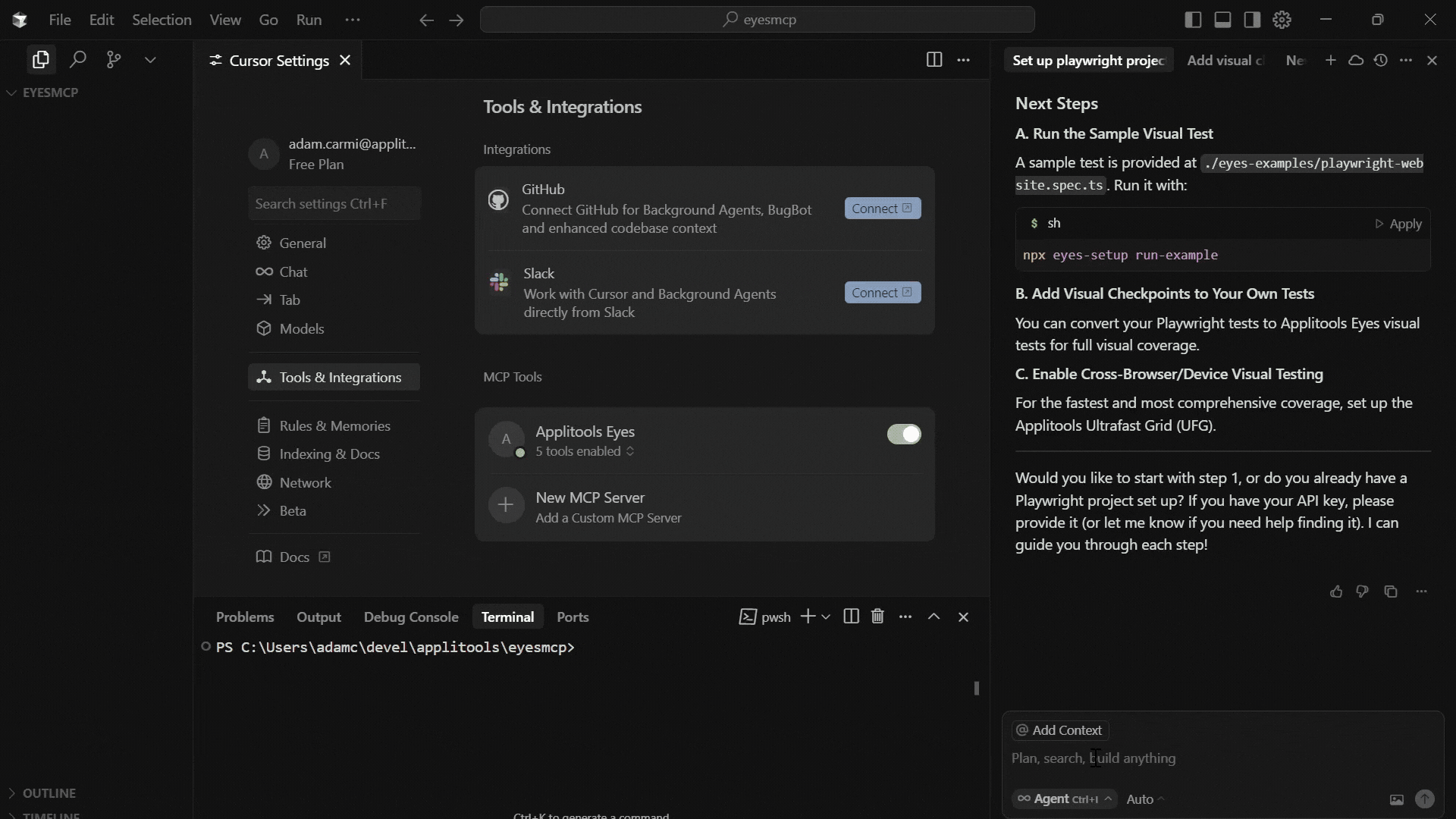
Task: Open background agents cloud icon
Action: tap(1356, 60)
